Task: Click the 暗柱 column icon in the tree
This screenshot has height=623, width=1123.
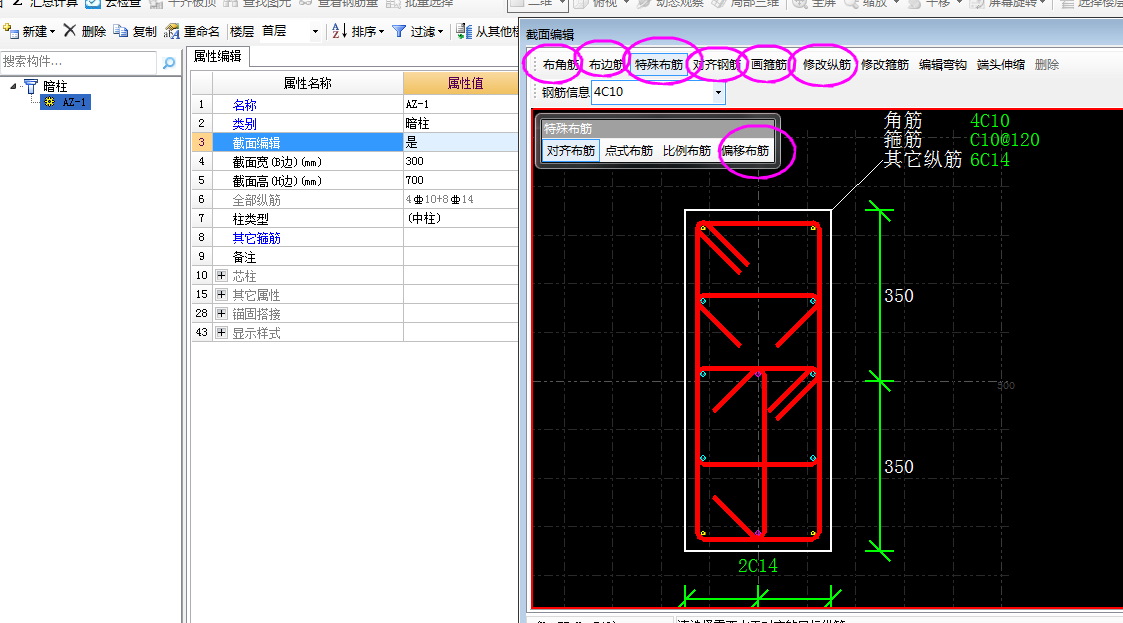Action: click(x=31, y=87)
